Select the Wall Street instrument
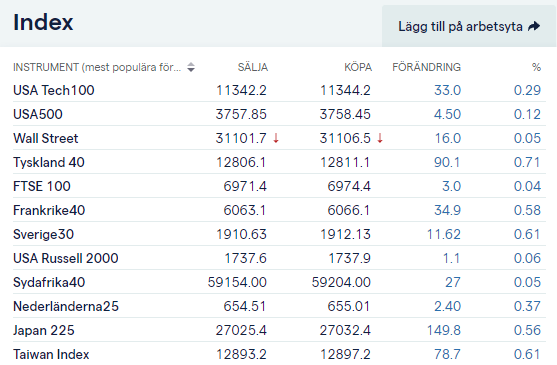This screenshot has width=557, height=365. tap(45, 138)
